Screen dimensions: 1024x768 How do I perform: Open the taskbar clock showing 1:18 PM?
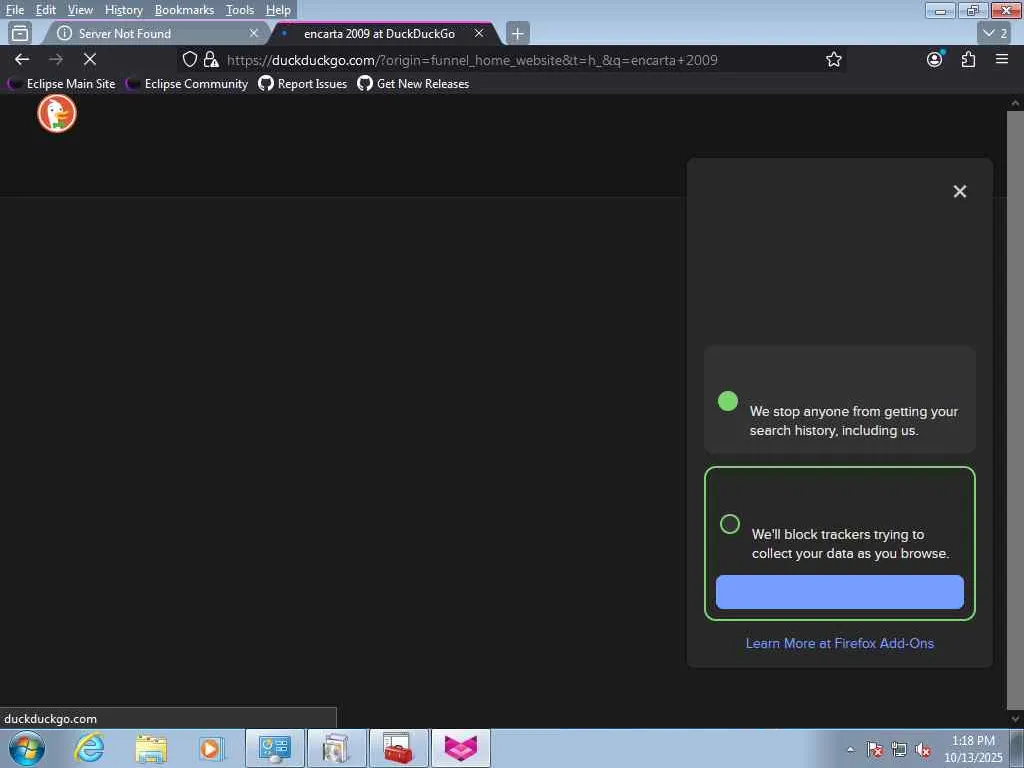tap(973, 748)
